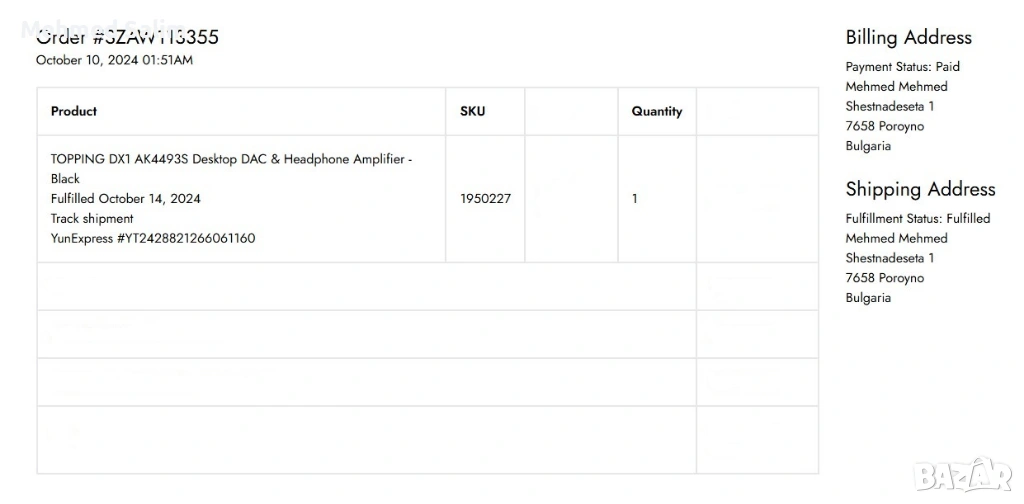Click the quantity value 1
This screenshot has height=504, width=1024.
(635, 198)
